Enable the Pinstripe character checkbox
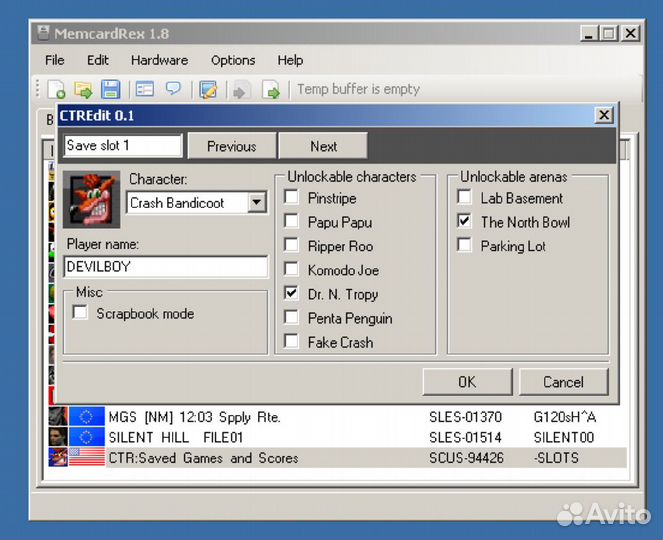This screenshot has height=540, width=663. pyautogui.click(x=291, y=197)
